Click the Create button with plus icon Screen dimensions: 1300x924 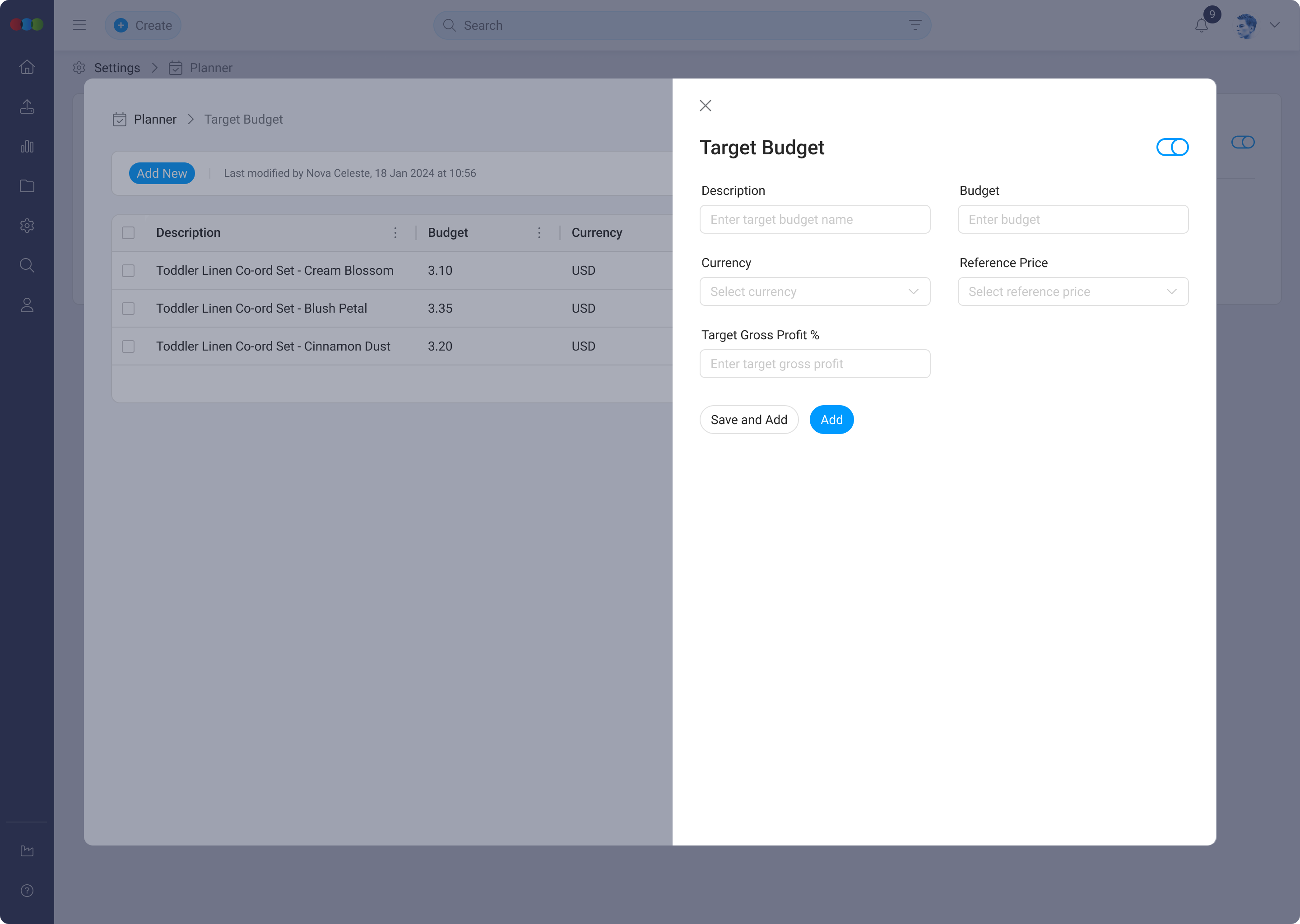[143, 25]
